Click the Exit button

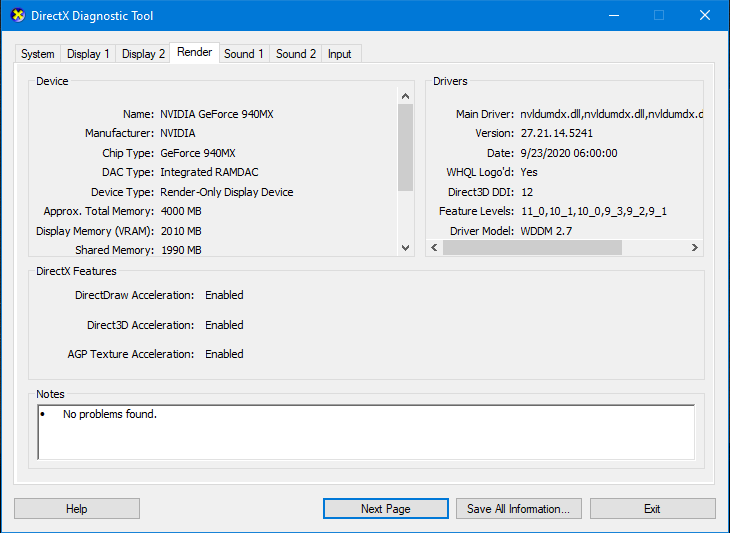pos(652,508)
